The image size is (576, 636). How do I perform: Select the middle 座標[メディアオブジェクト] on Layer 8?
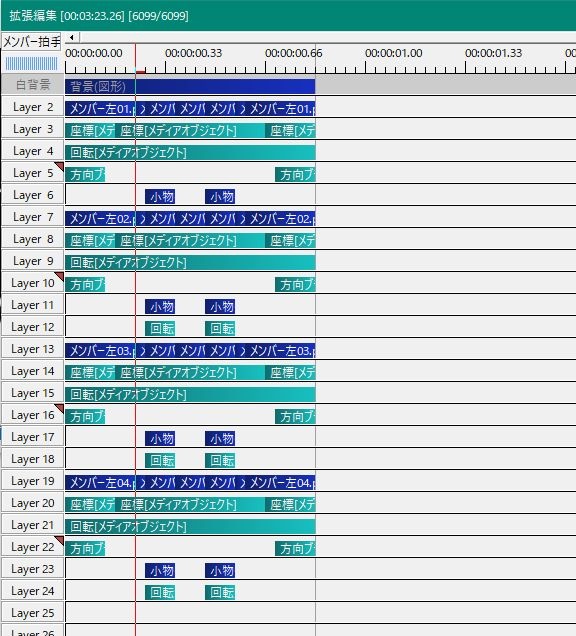click(x=190, y=241)
